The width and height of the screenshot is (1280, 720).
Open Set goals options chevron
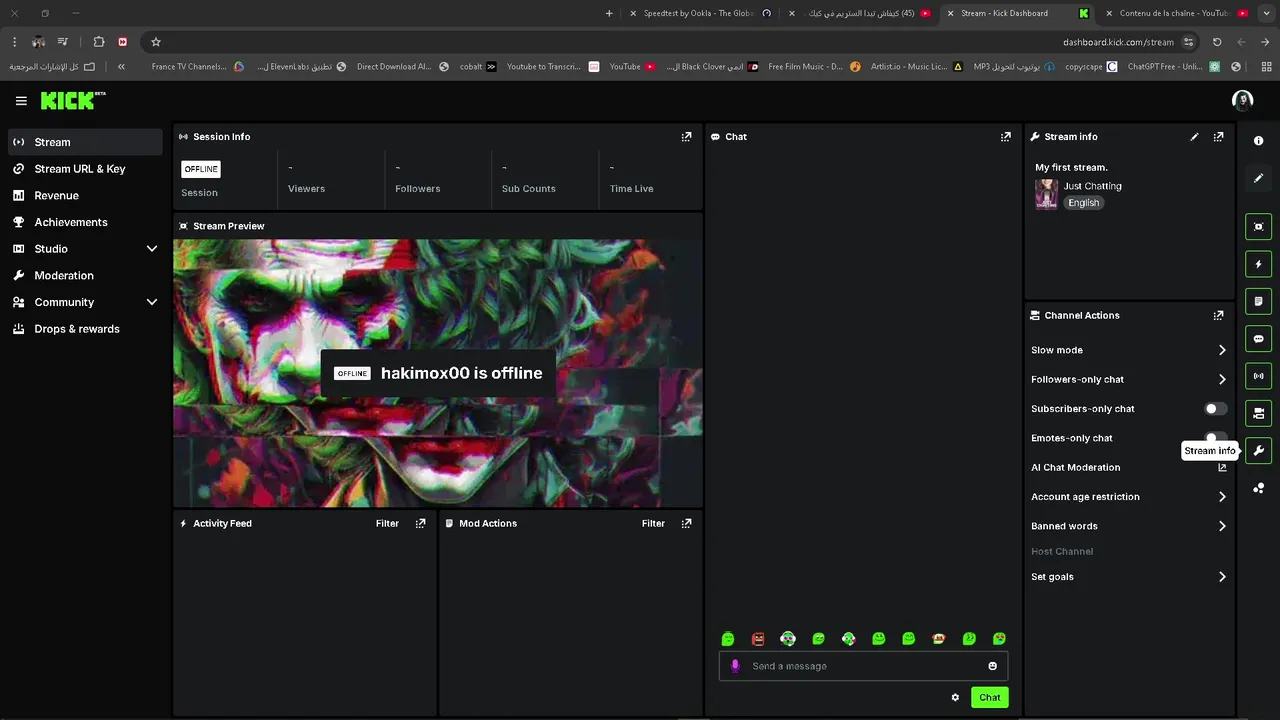click(x=1222, y=577)
